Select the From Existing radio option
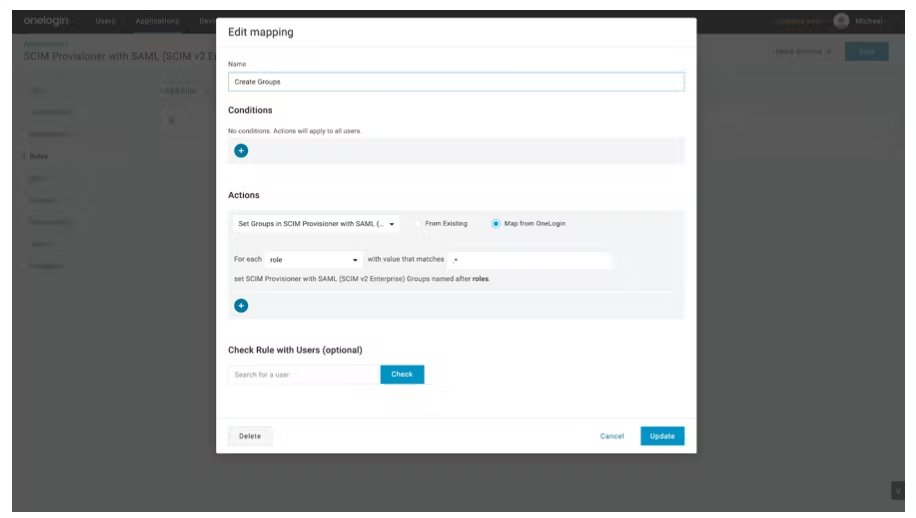This screenshot has width=916, height=518. (x=418, y=224)
